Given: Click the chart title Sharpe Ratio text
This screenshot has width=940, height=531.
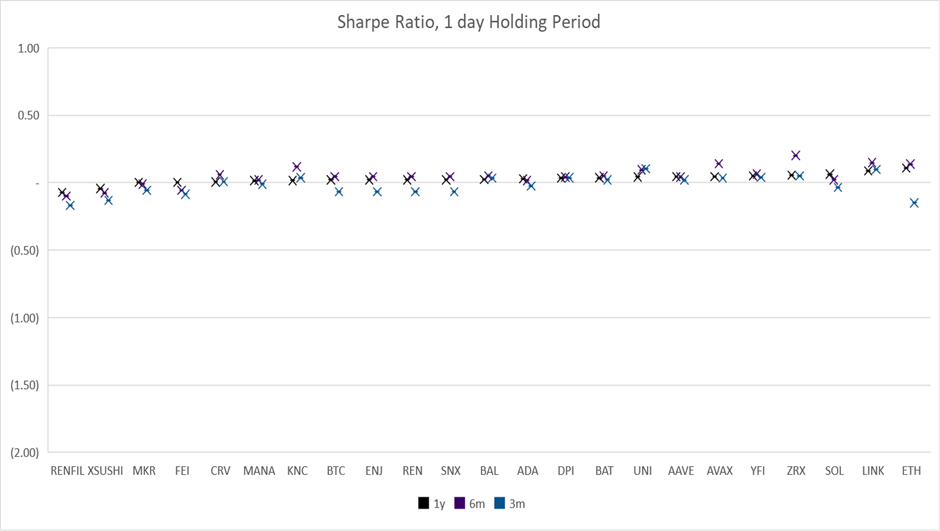Looking at the screenshot, I should pos(469,21).
